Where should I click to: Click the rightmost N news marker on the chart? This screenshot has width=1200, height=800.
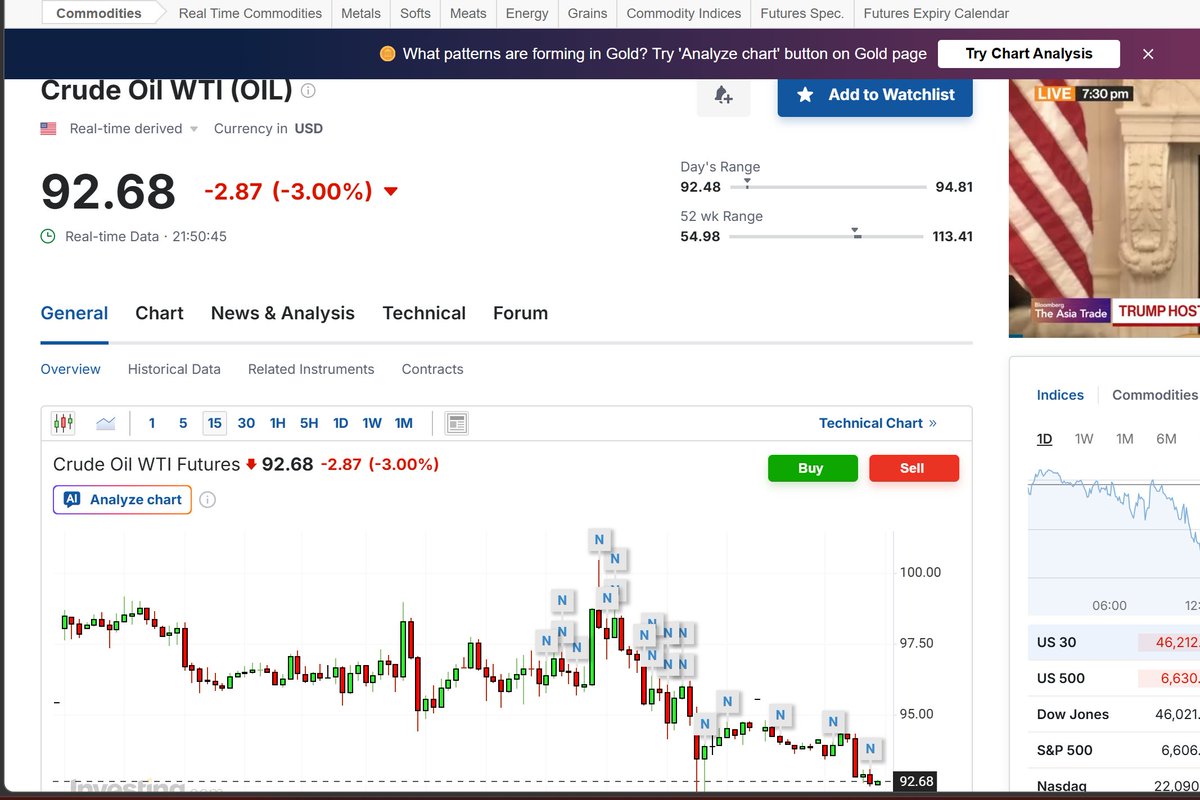[x=870, y=748]
